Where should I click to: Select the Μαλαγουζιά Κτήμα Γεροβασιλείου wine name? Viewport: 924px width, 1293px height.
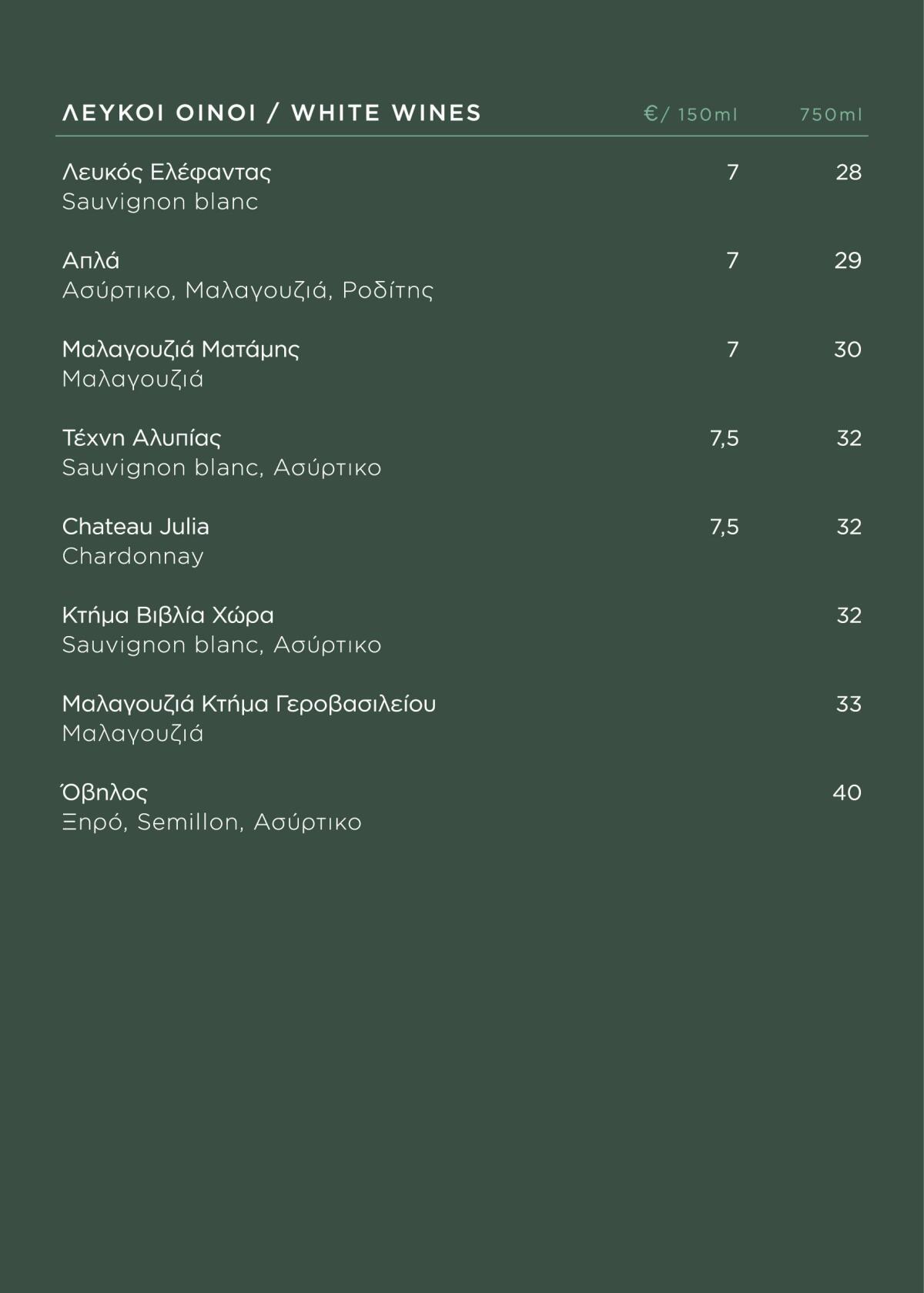pyautogui.click(x=249, y=704)
